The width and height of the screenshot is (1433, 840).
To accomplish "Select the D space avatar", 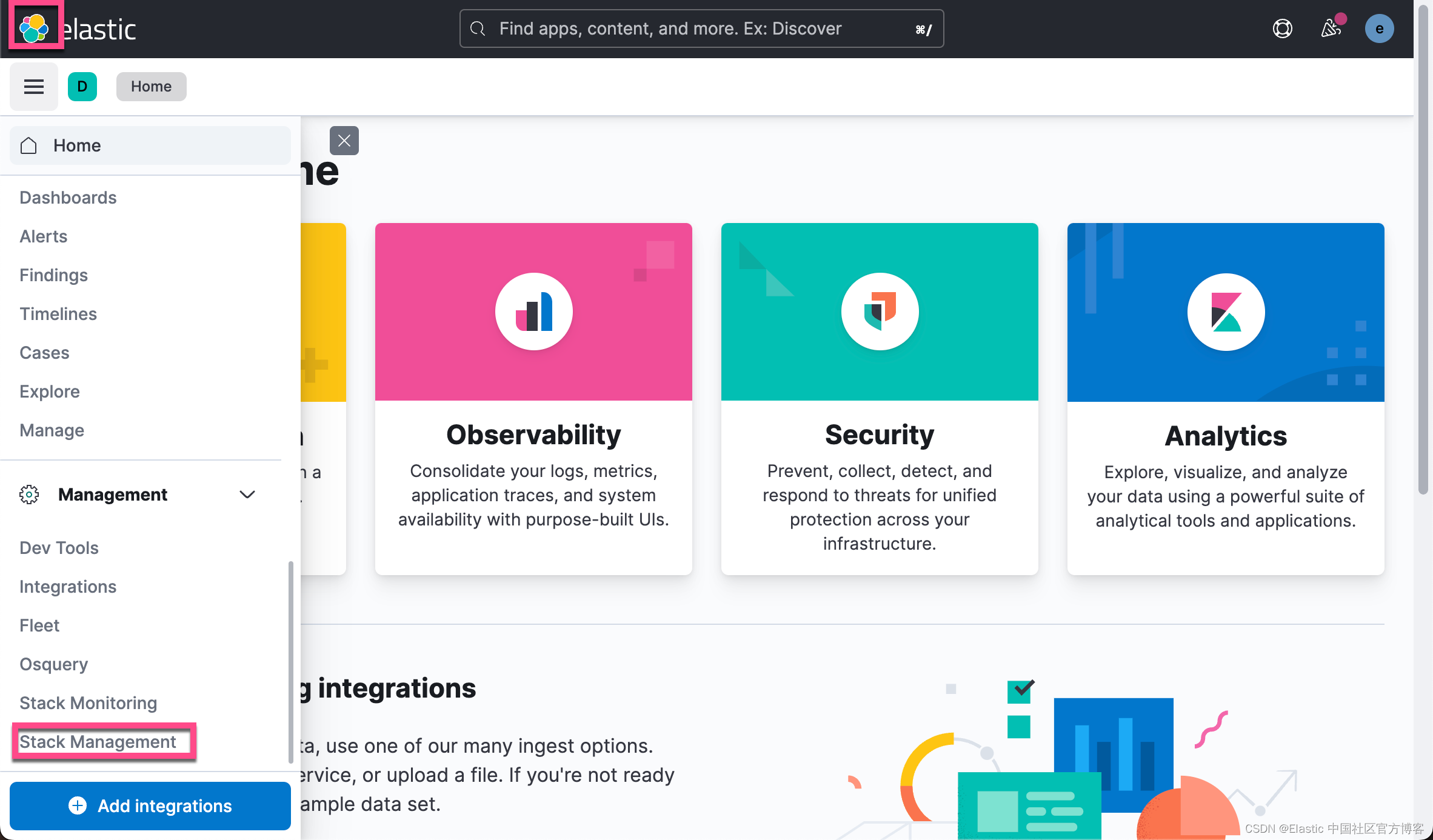I will click(x=82, y=86).
